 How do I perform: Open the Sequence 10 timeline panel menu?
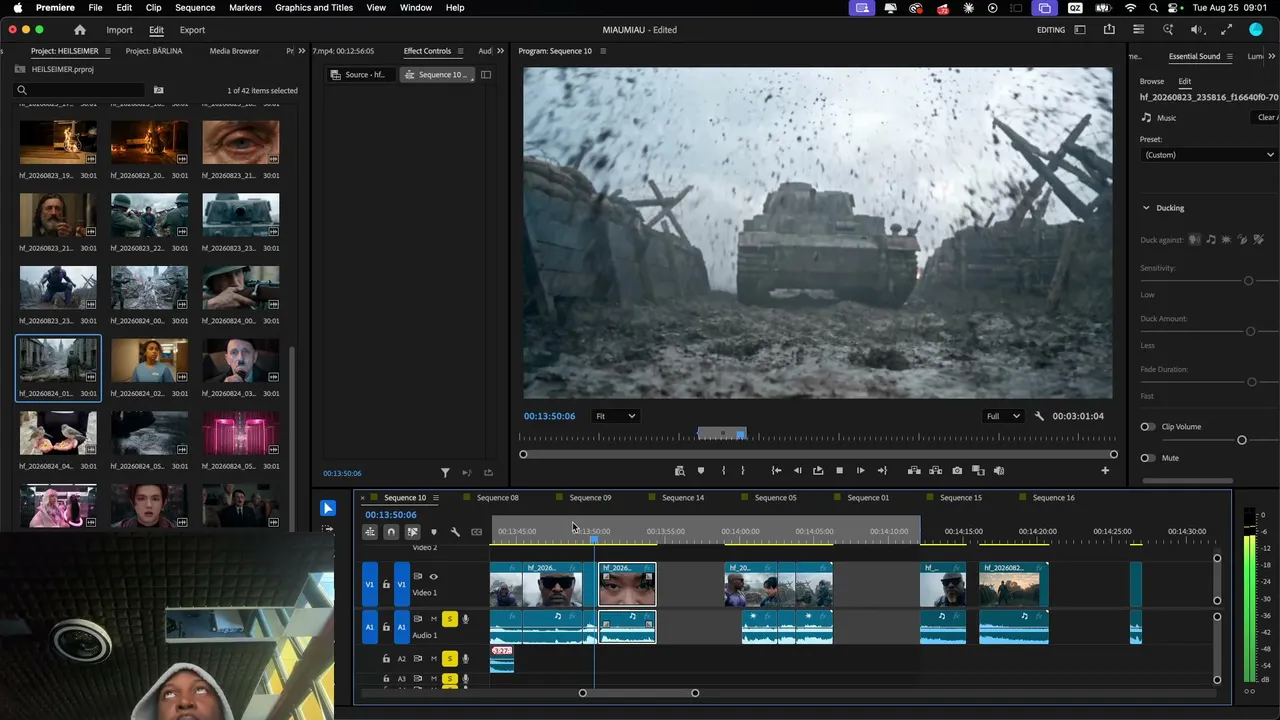pos(435,498)
